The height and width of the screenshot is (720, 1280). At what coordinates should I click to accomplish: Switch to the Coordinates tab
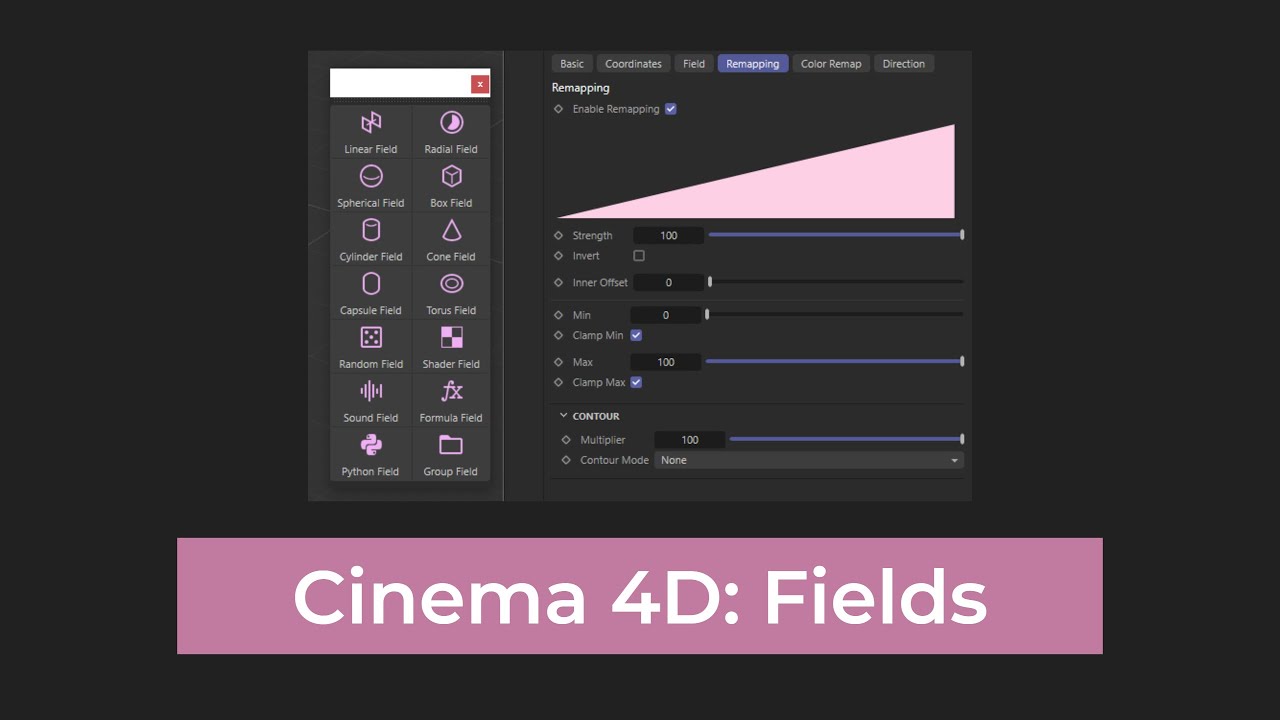[x=634, y=64]
